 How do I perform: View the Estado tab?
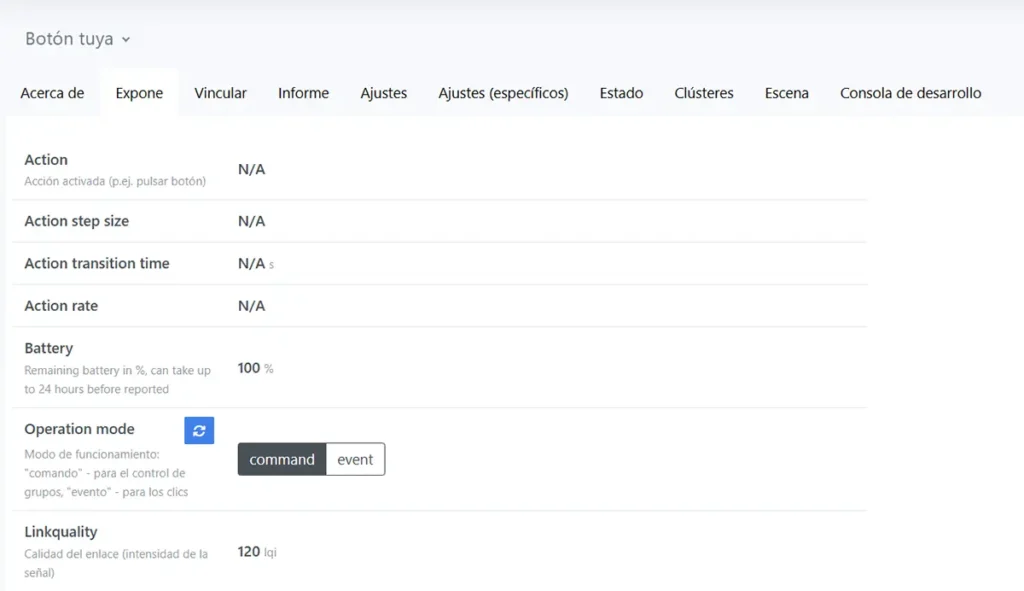click(x=621, y=93)
